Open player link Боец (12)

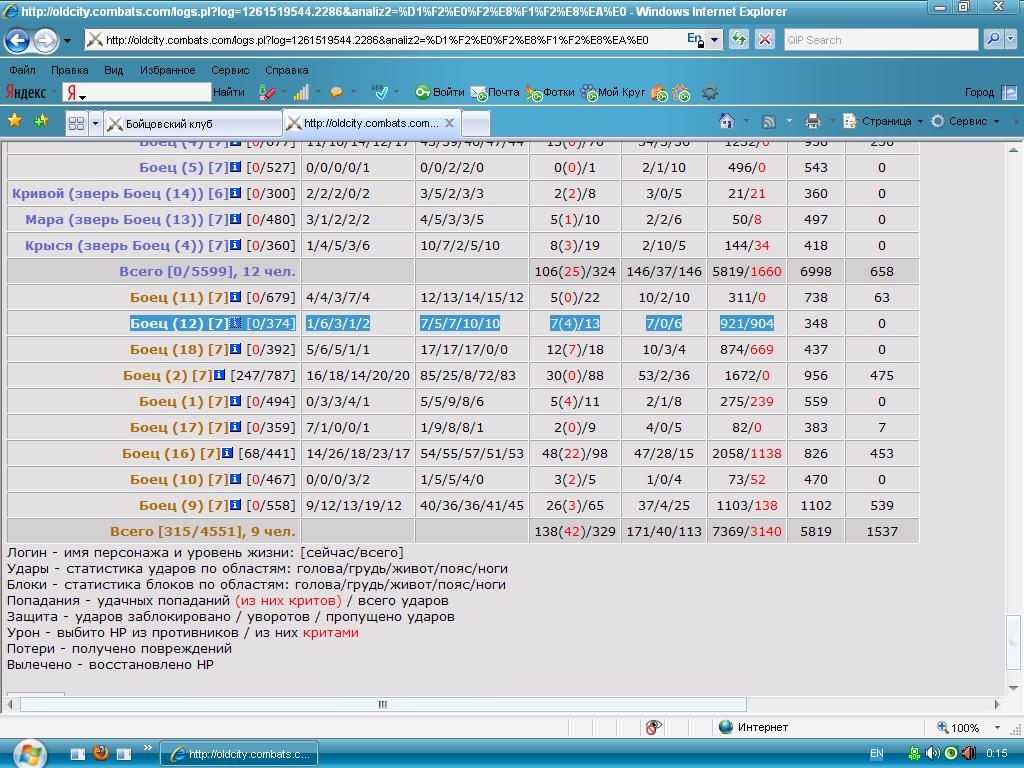tap(179, 323)
